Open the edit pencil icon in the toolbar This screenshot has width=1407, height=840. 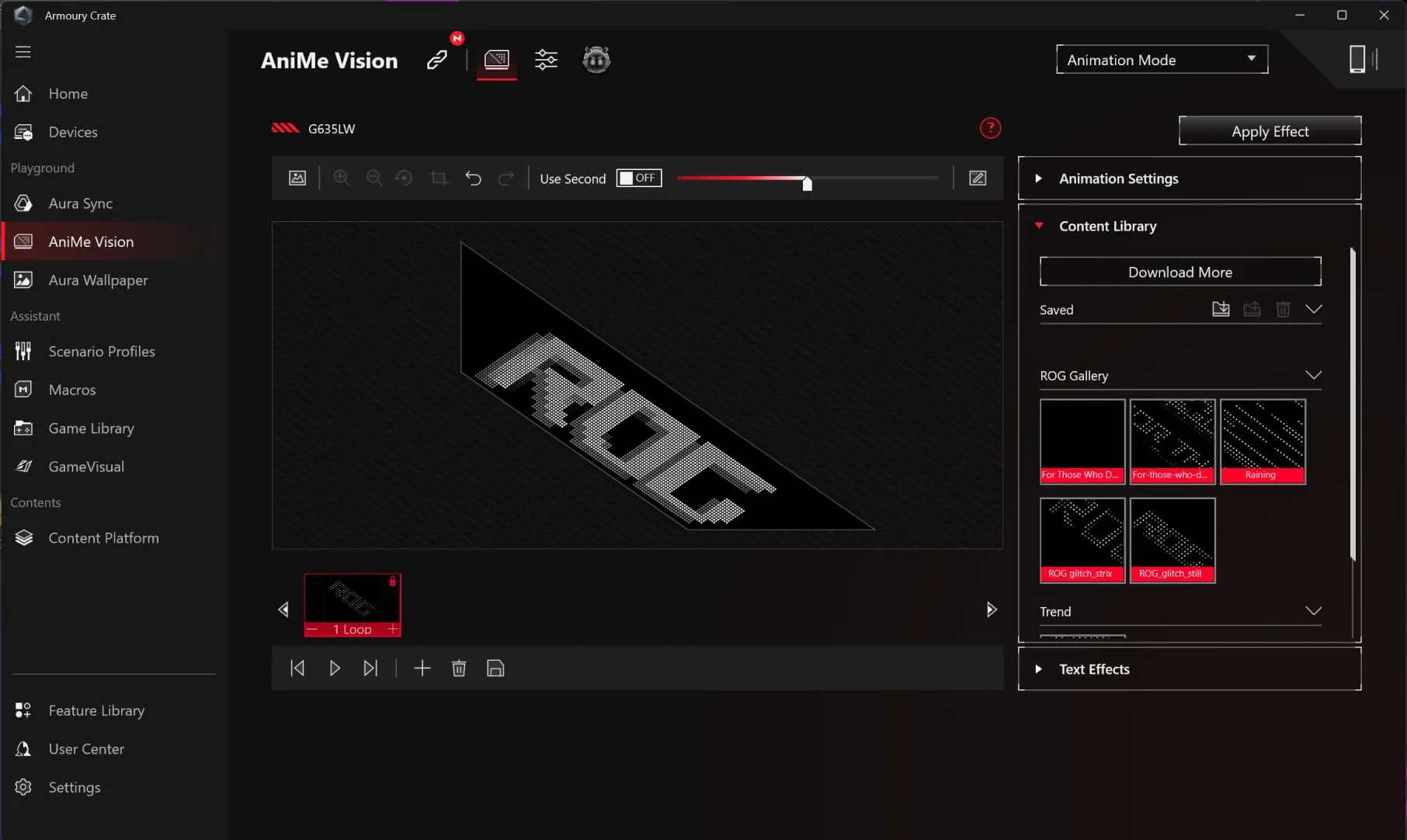(978, 178)
